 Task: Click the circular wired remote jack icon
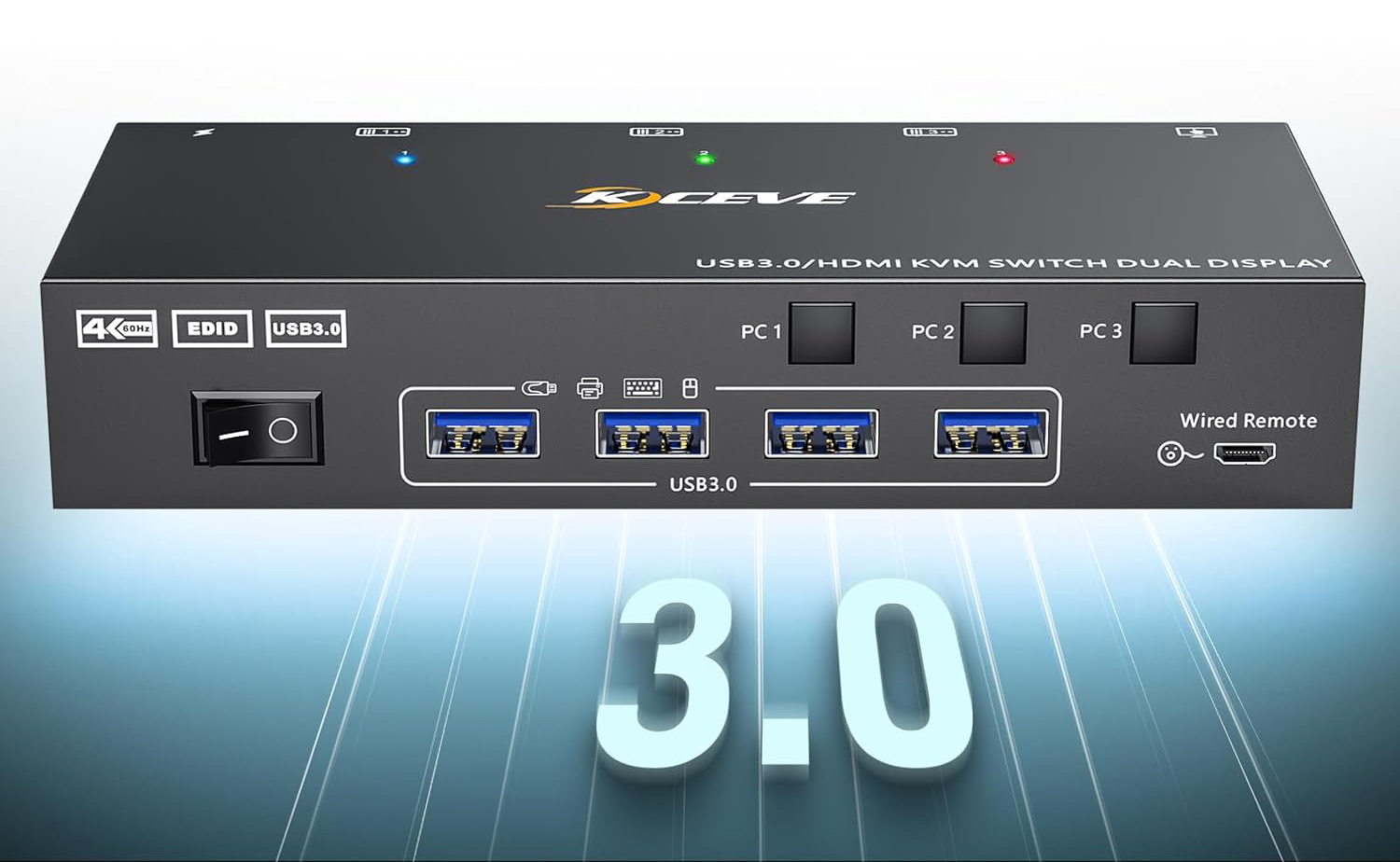(x=1169, y=454)
